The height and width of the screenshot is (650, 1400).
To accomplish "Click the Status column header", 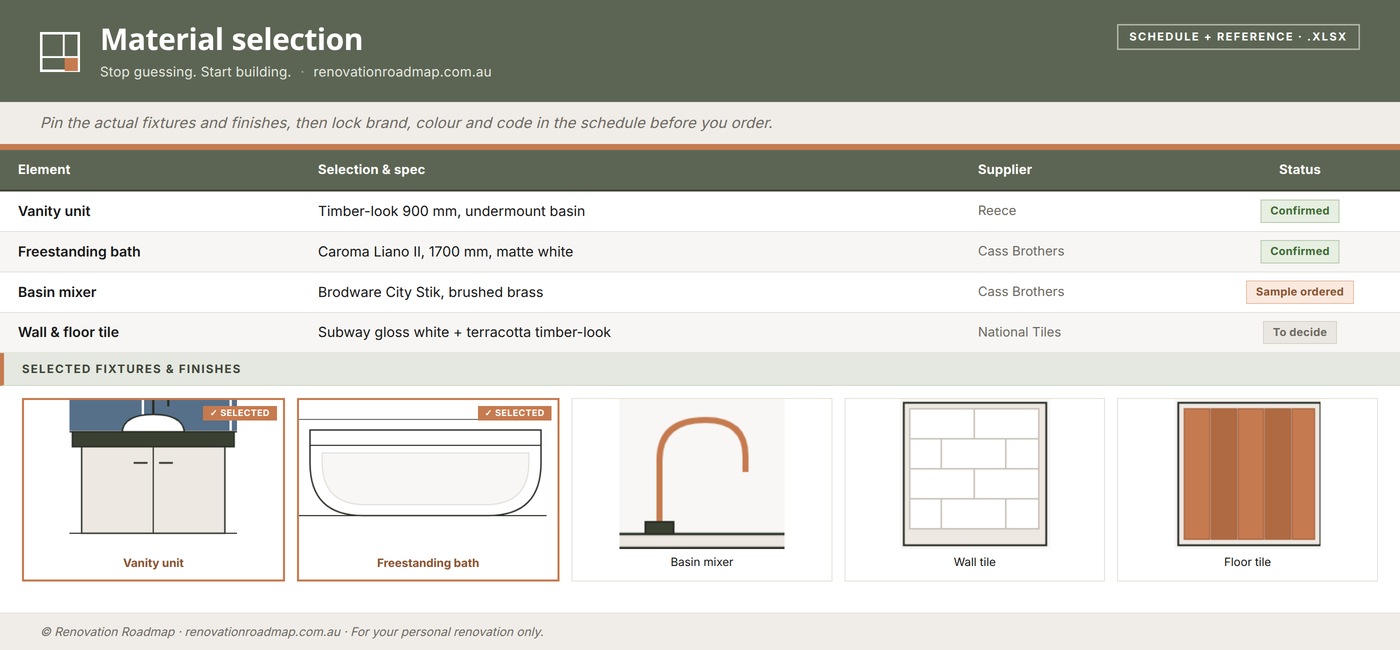I will [1299, 170].
